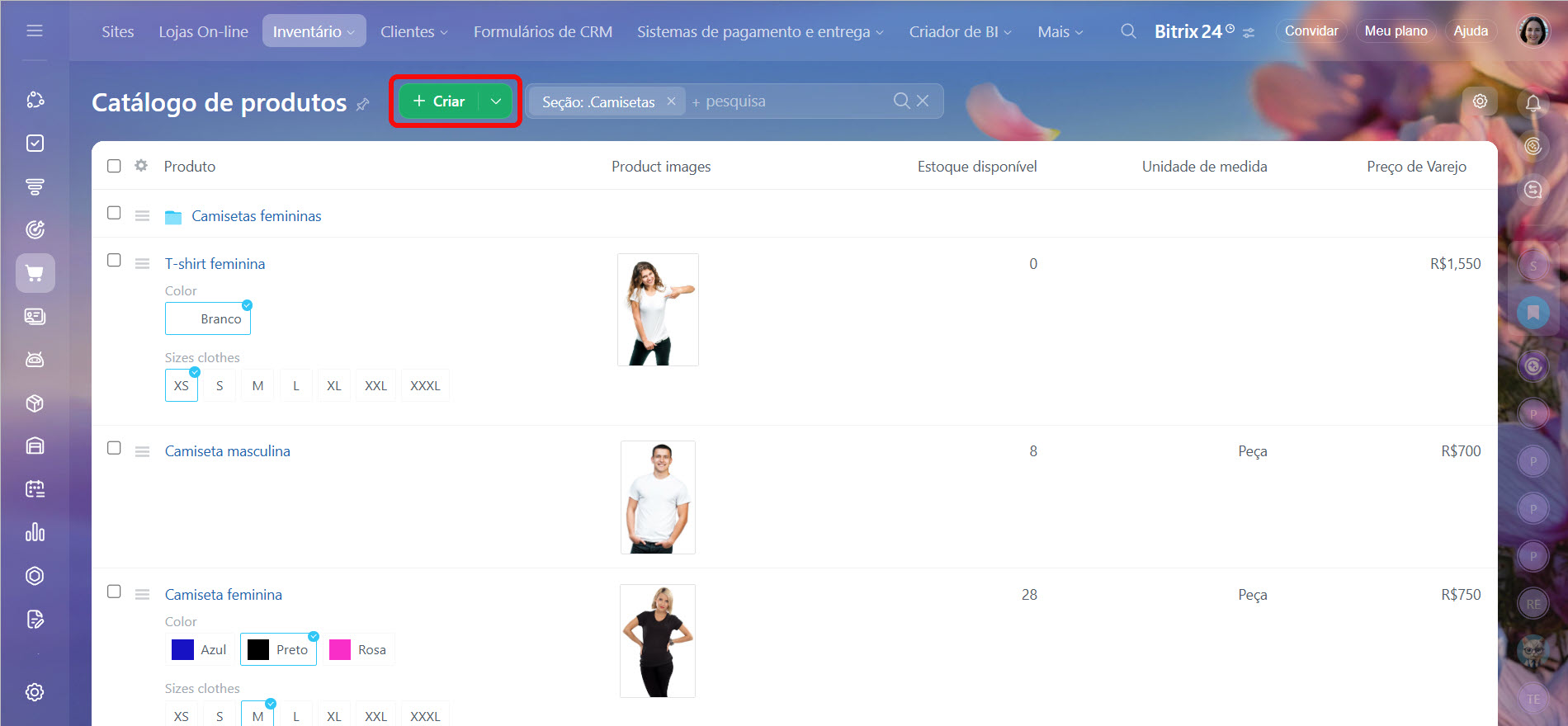Check the T-shirt feminina row checkbox
Screen dimensions: 1568x726
[x=114, y=260]
